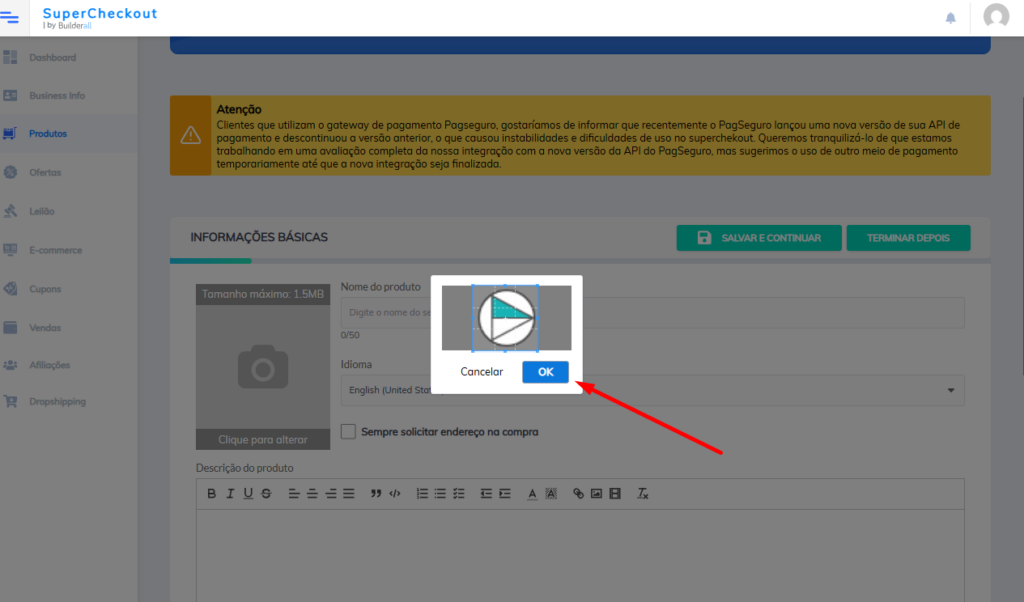Click the Bold formatting icon
Viewport: 1024px width, 602px height.
point(211,494)
